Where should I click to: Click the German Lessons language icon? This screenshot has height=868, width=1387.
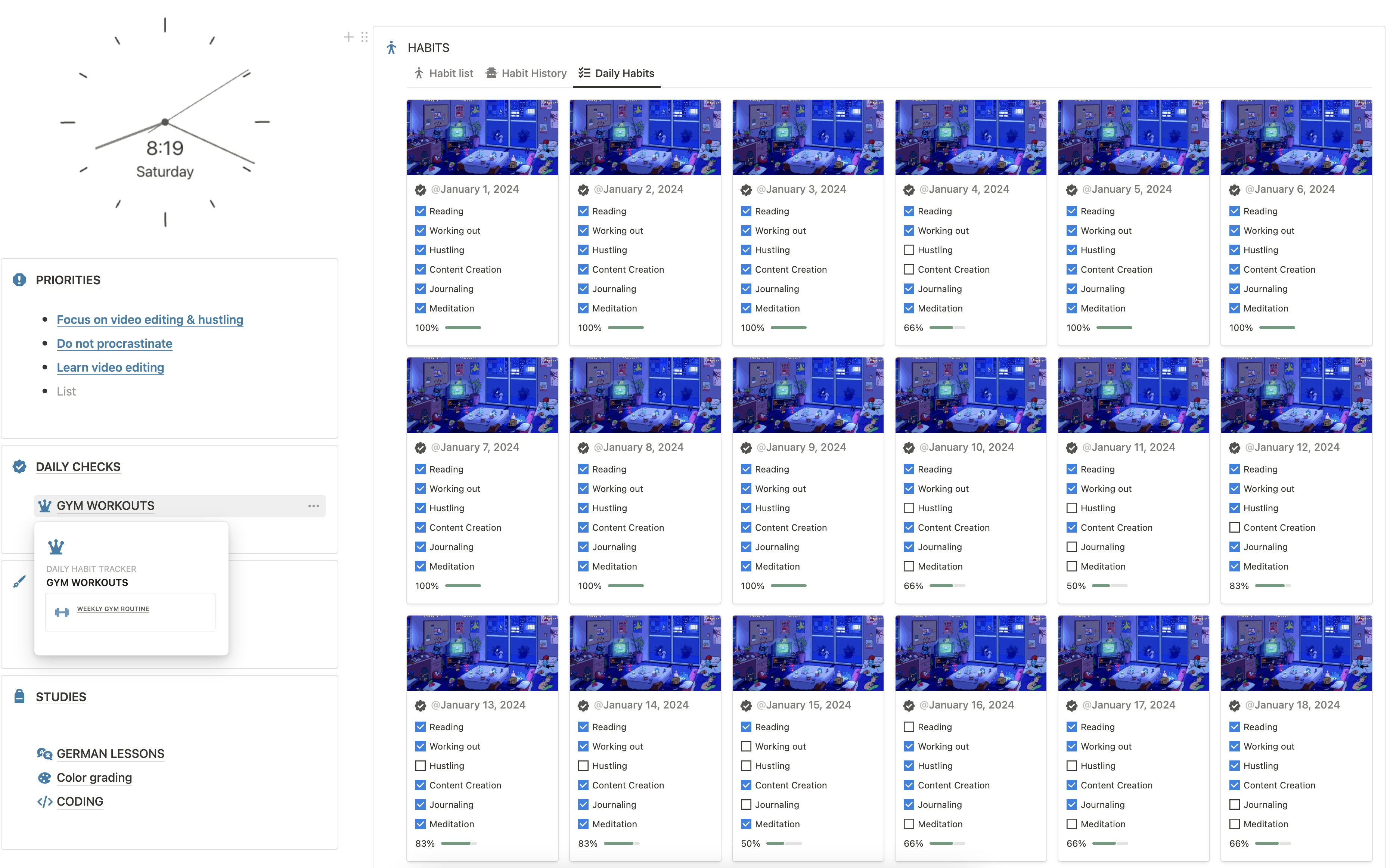click(x=45, y=754)
